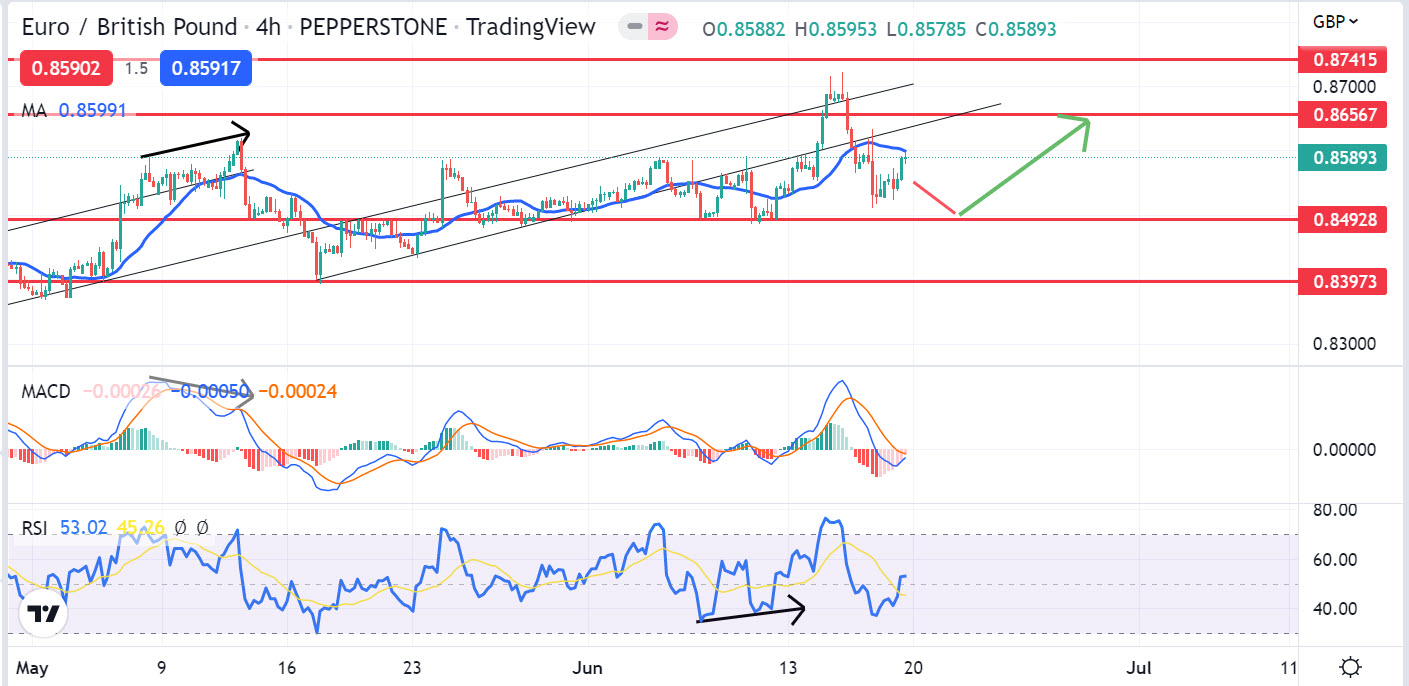This screenshot has width=1409, height=686.
Task: Click the blue buy price 0.85917
Action: (x=211, y=69)
